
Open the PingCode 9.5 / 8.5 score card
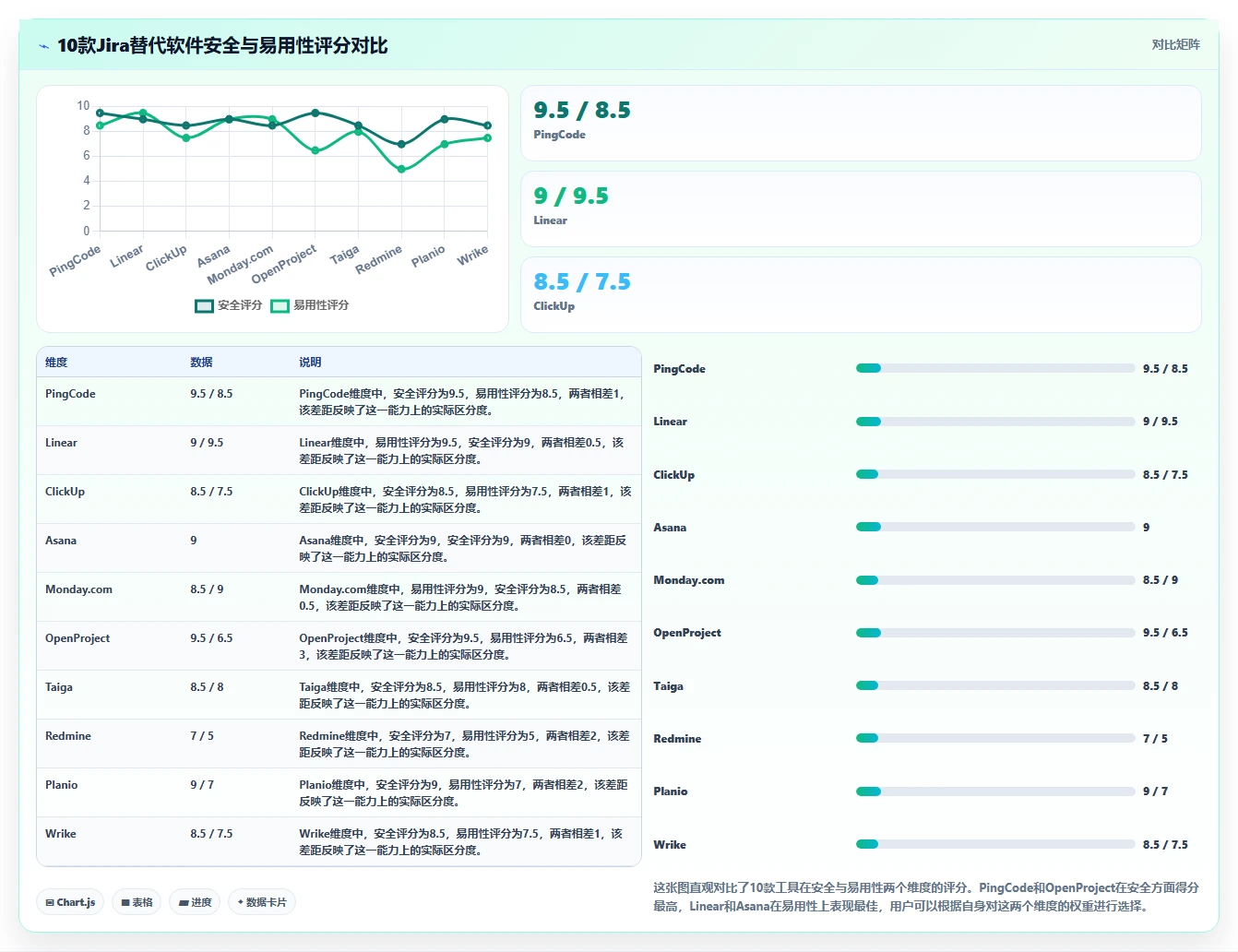pos(861,123)
